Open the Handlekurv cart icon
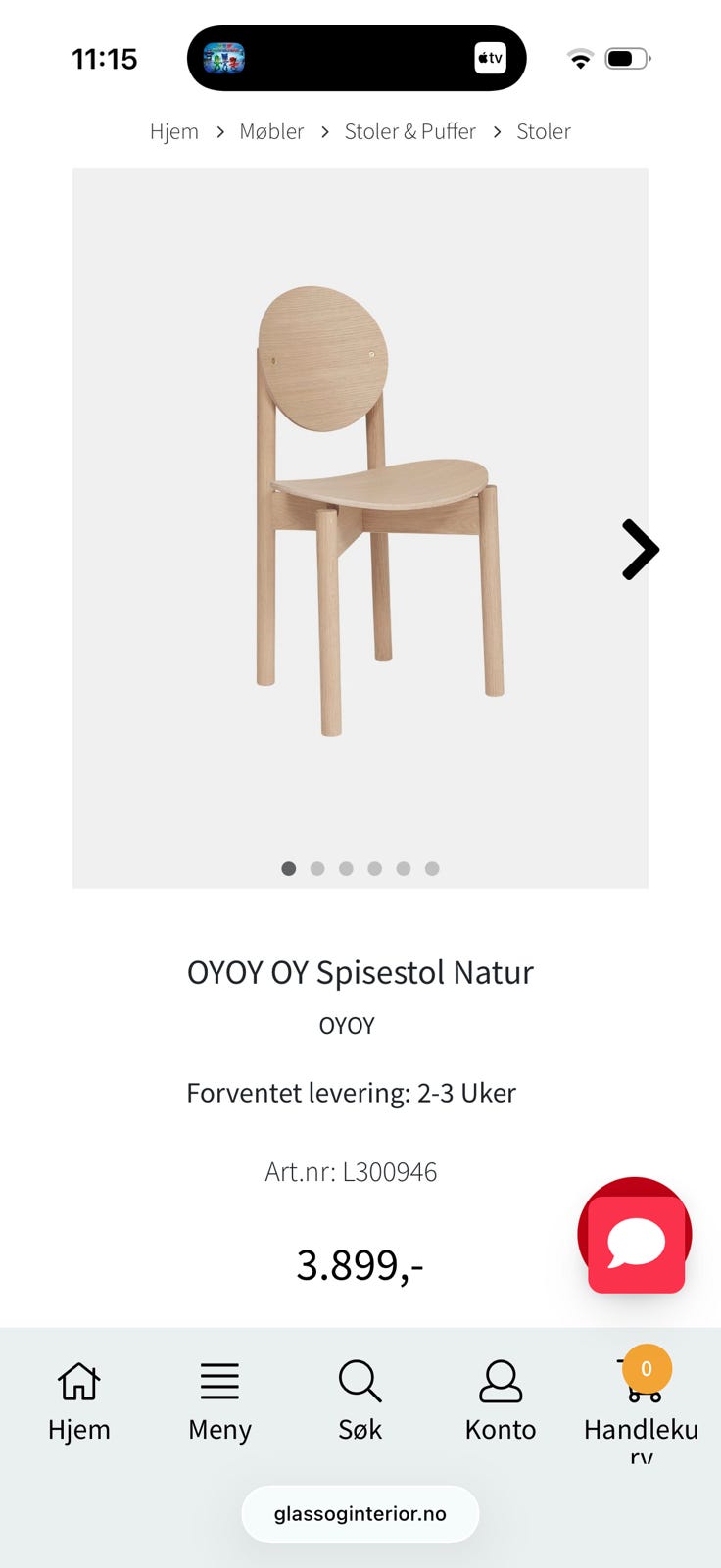The width and height of the screenshot is (721, 1568). (641, 1376)
